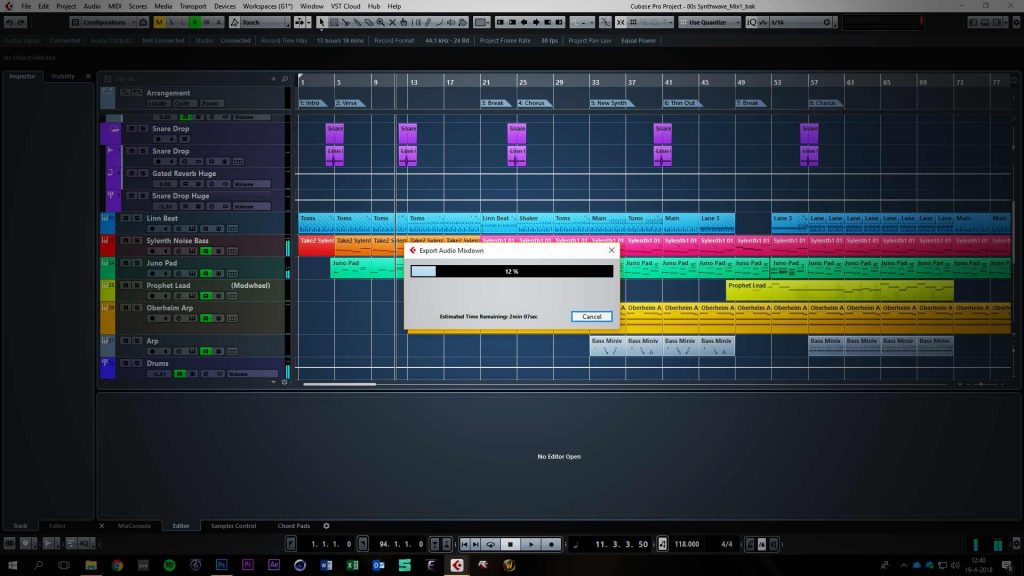Click the Record transport button

[552, 544]
